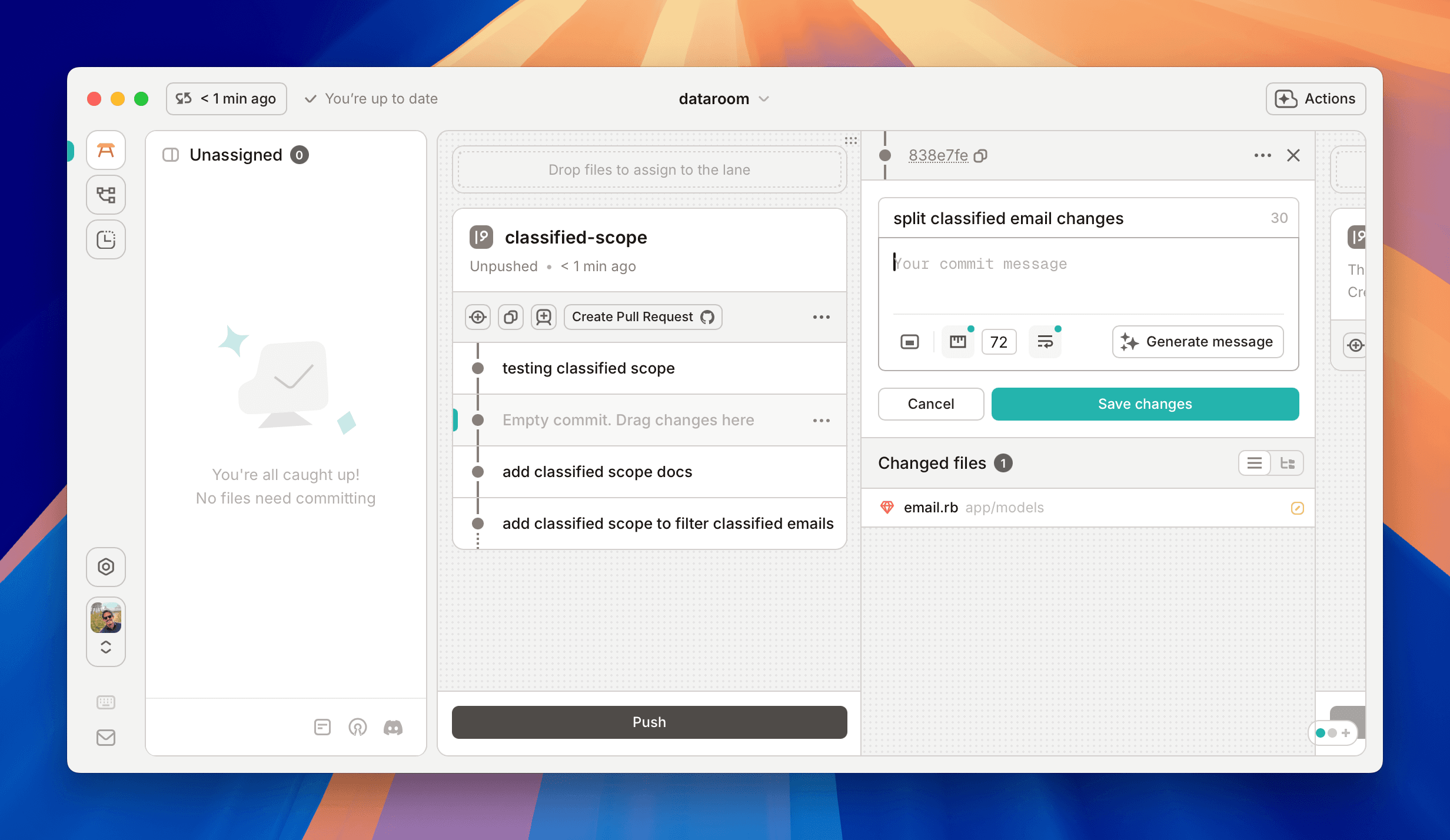Click the Discord icon
Viewport: 1450px width, 840px height.
pos(393,728)
